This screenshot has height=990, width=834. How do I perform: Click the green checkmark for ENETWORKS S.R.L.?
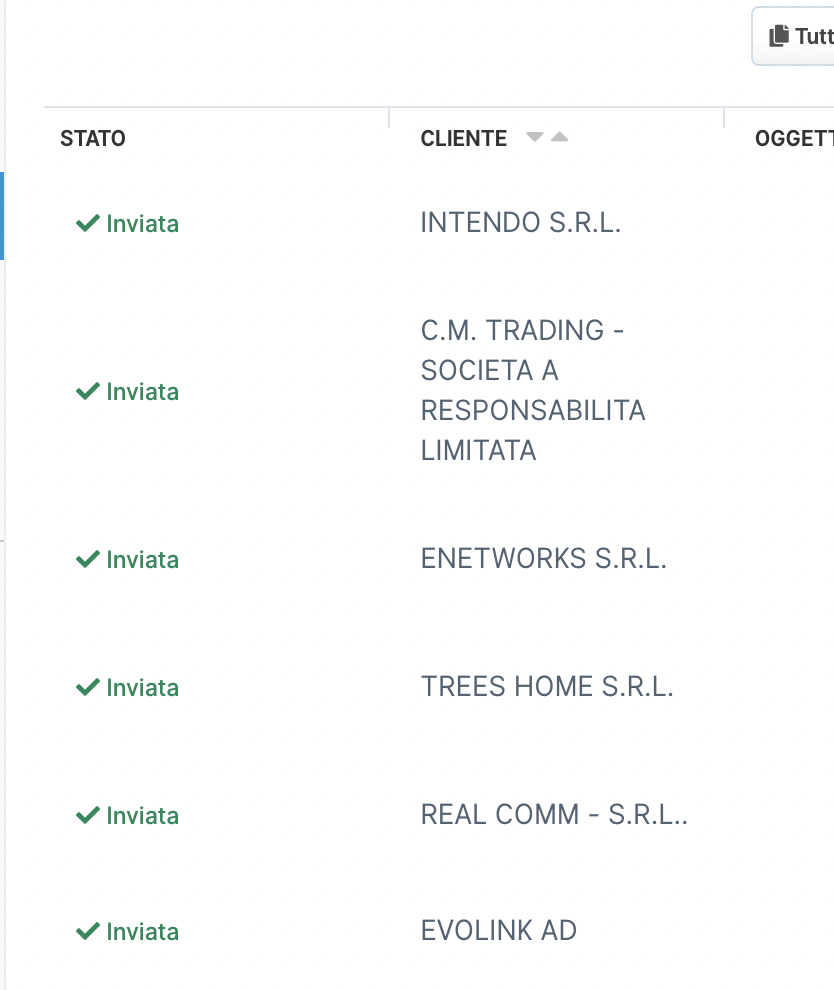pos(88,559)
